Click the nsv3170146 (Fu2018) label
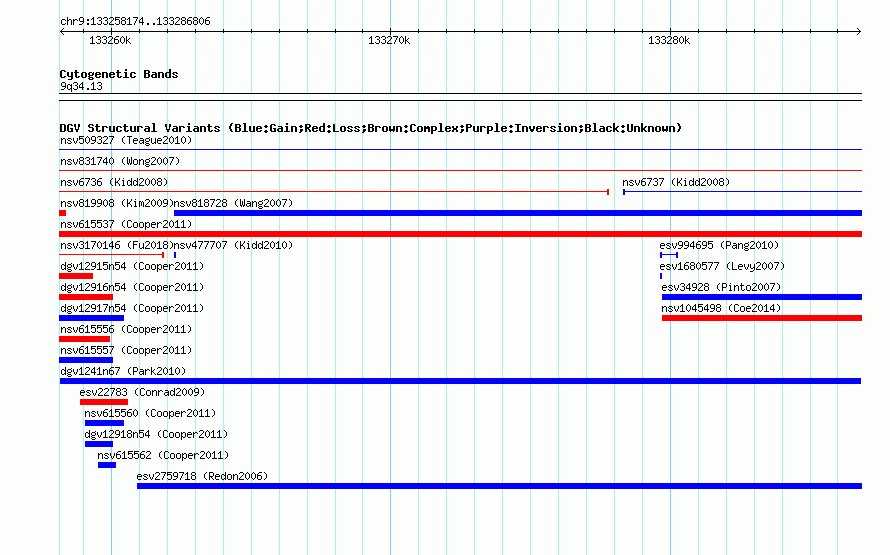 (x=116, y=245)
